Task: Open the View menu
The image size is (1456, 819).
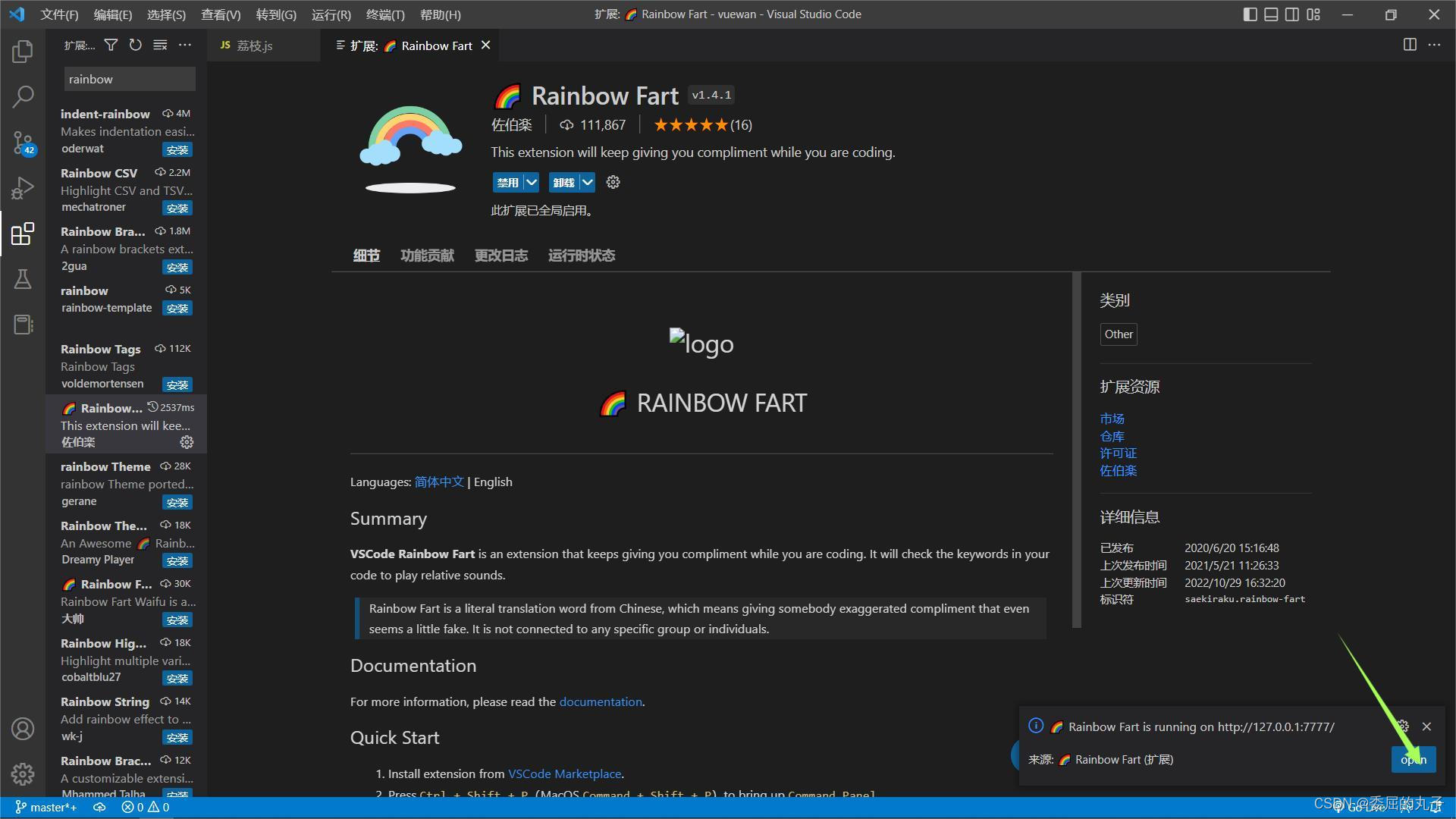Action: point(221,14)
